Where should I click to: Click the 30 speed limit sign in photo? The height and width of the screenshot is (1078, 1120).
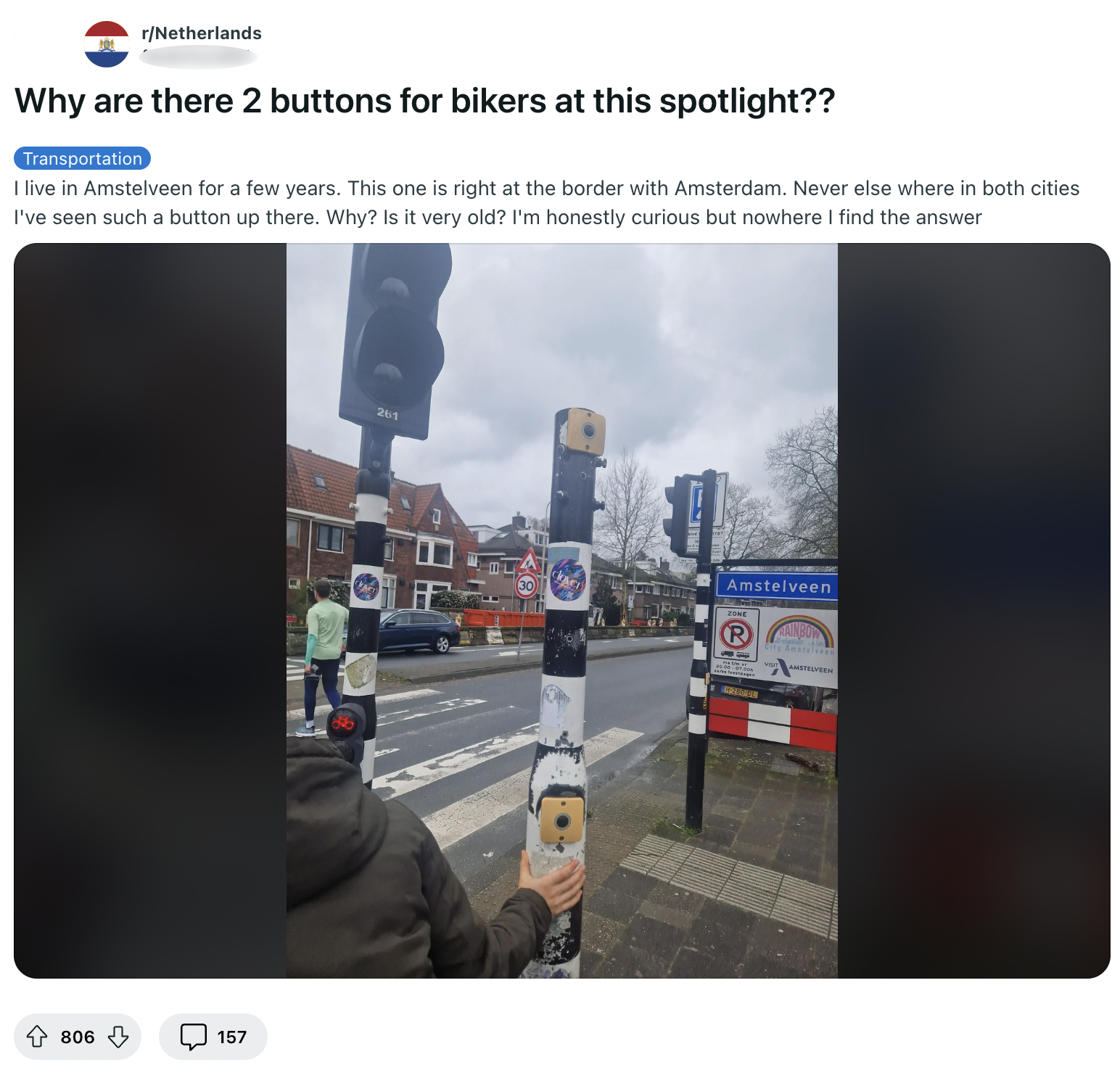click(x=526, y=585)
